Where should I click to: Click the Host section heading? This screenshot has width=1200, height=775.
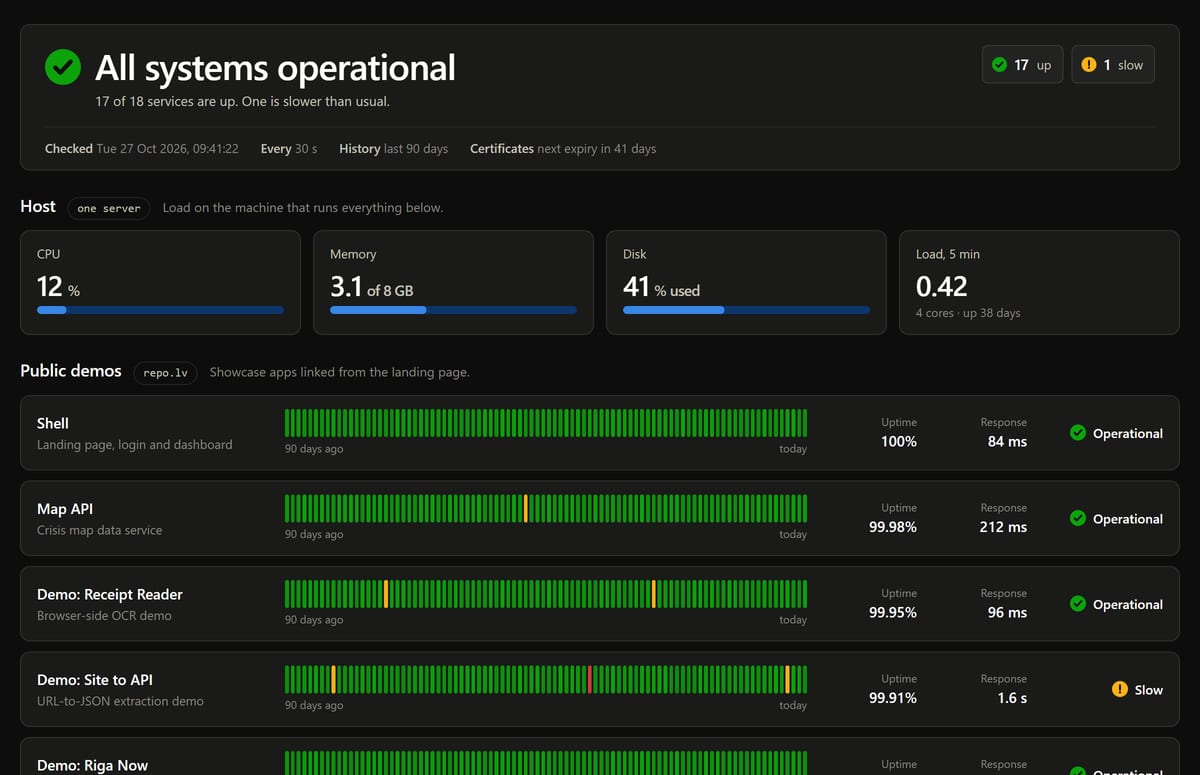click(x=38, y=206)
